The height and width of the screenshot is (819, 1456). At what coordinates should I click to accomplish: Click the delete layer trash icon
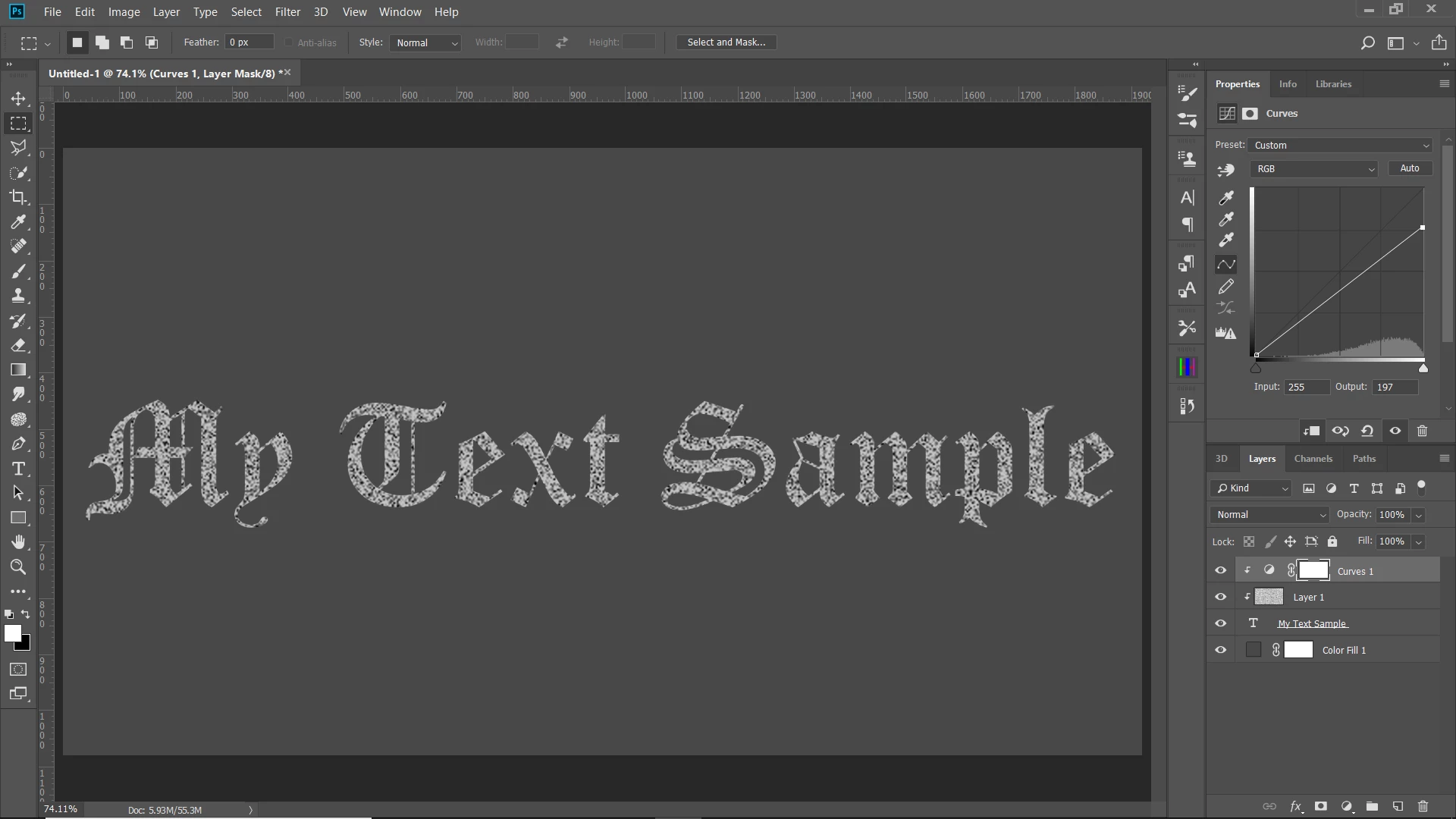click(x=1423, y=806)
